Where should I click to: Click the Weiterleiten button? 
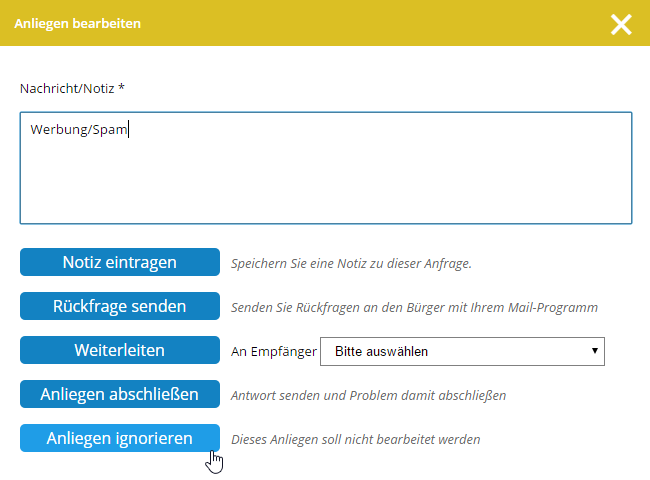[120, 350]
